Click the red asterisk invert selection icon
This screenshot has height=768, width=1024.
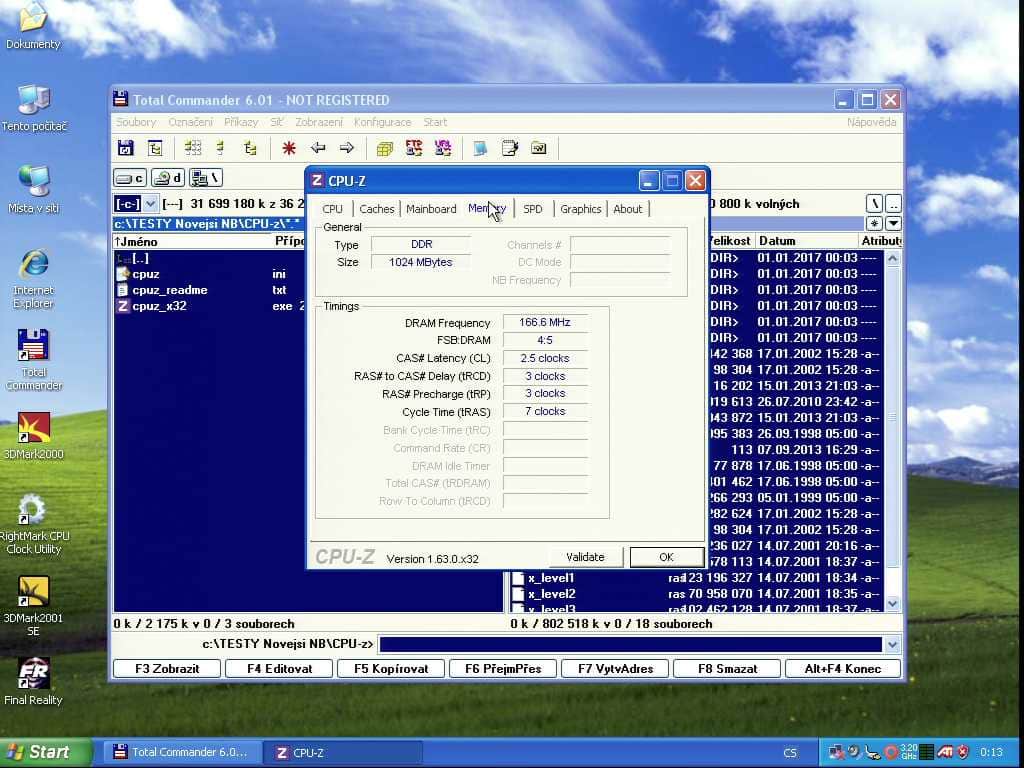[289, 148]
